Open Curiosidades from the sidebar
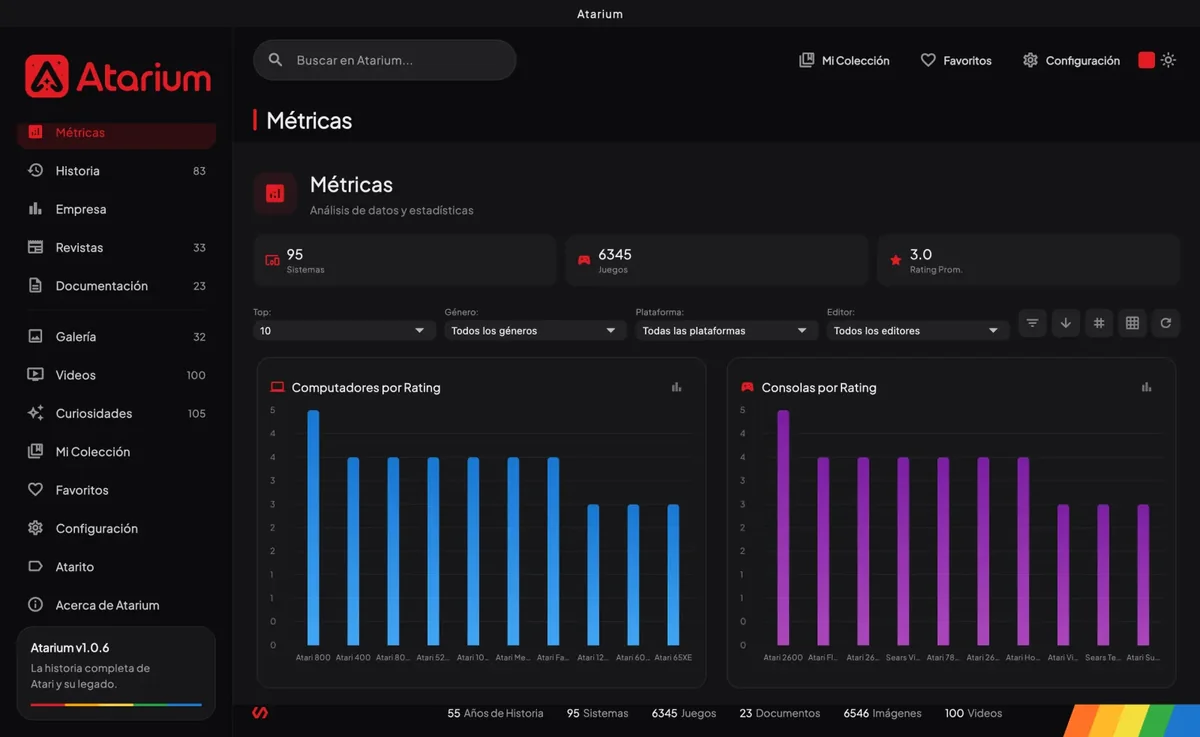 click(116, 413)
